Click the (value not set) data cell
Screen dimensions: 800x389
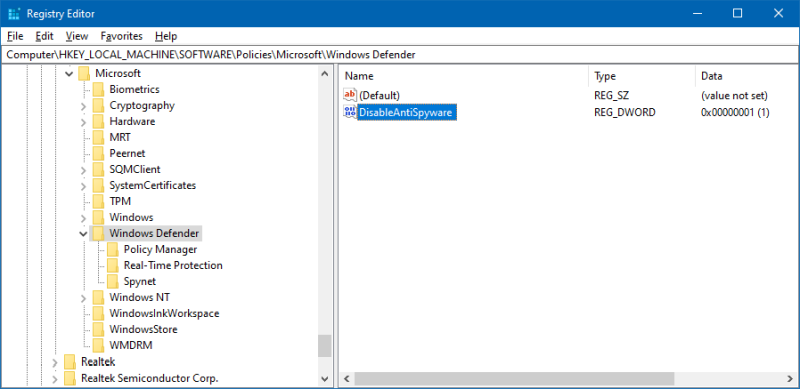pos(734,95)
